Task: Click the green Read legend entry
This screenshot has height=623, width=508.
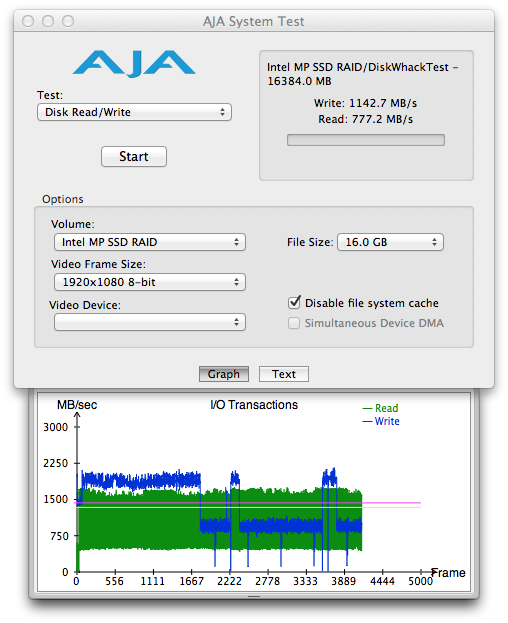Action: click(380, 408)
